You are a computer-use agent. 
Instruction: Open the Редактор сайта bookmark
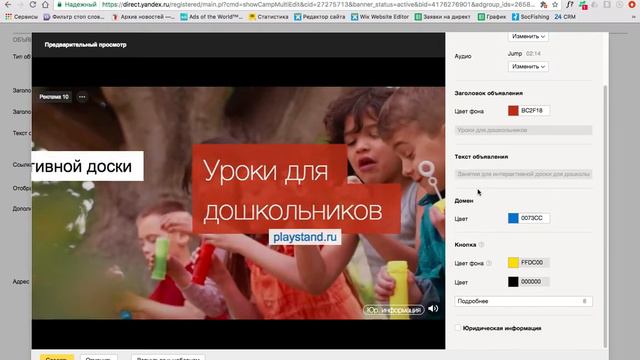[x=320, y=17]
